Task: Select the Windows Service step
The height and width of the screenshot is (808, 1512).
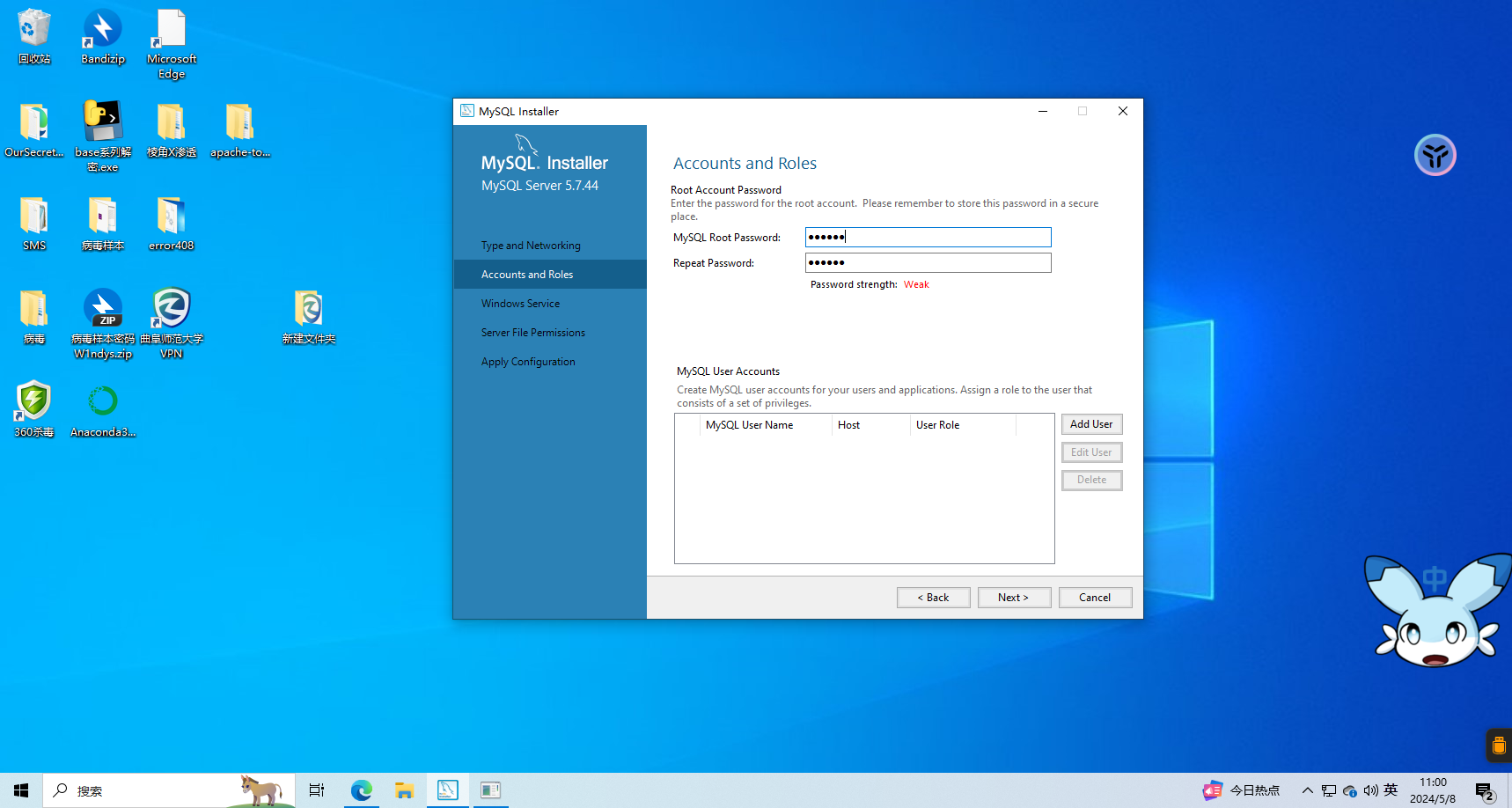Action: (520, 304)
